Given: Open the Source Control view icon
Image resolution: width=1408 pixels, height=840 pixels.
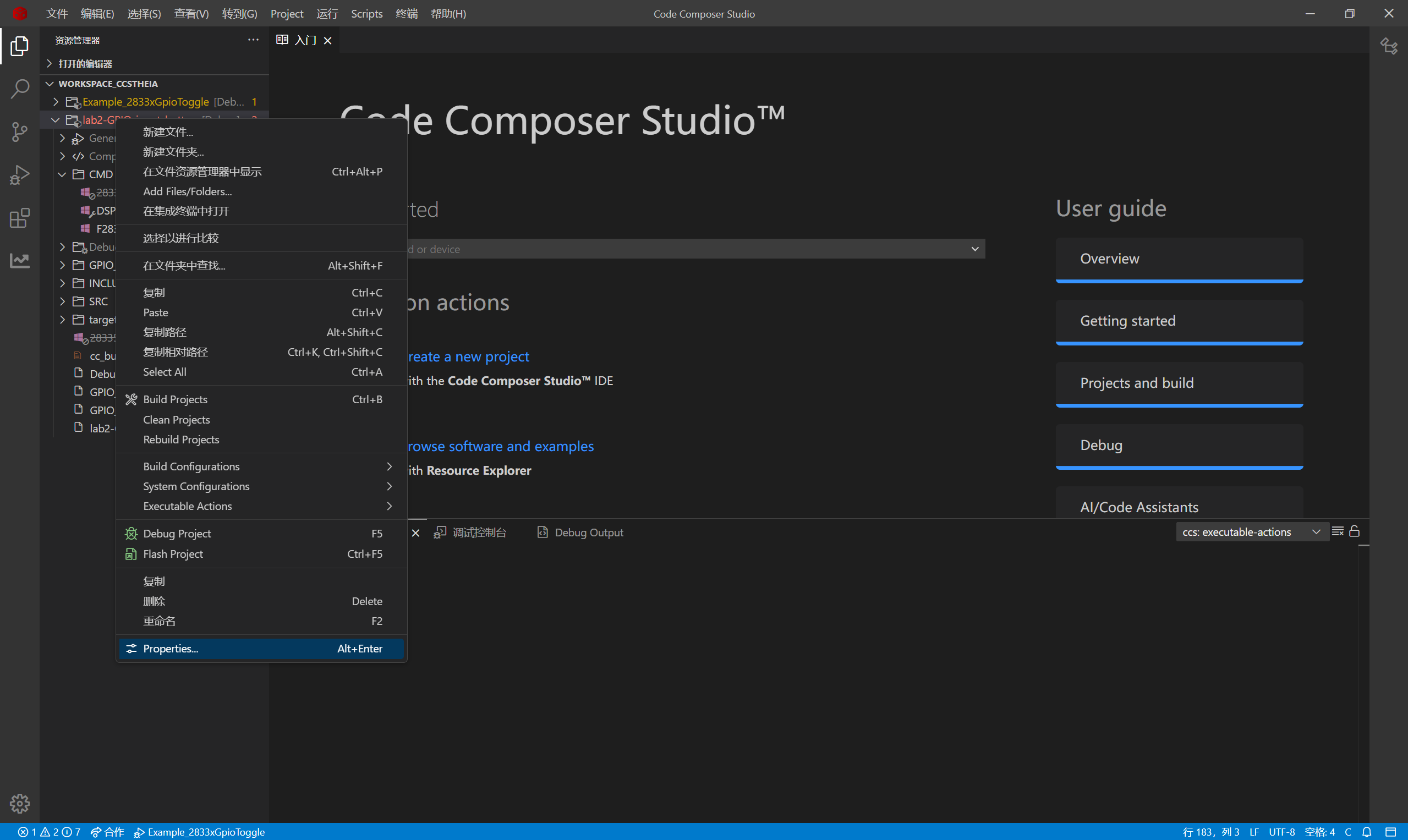Looking at the screenshot, I should pos(20,132).
